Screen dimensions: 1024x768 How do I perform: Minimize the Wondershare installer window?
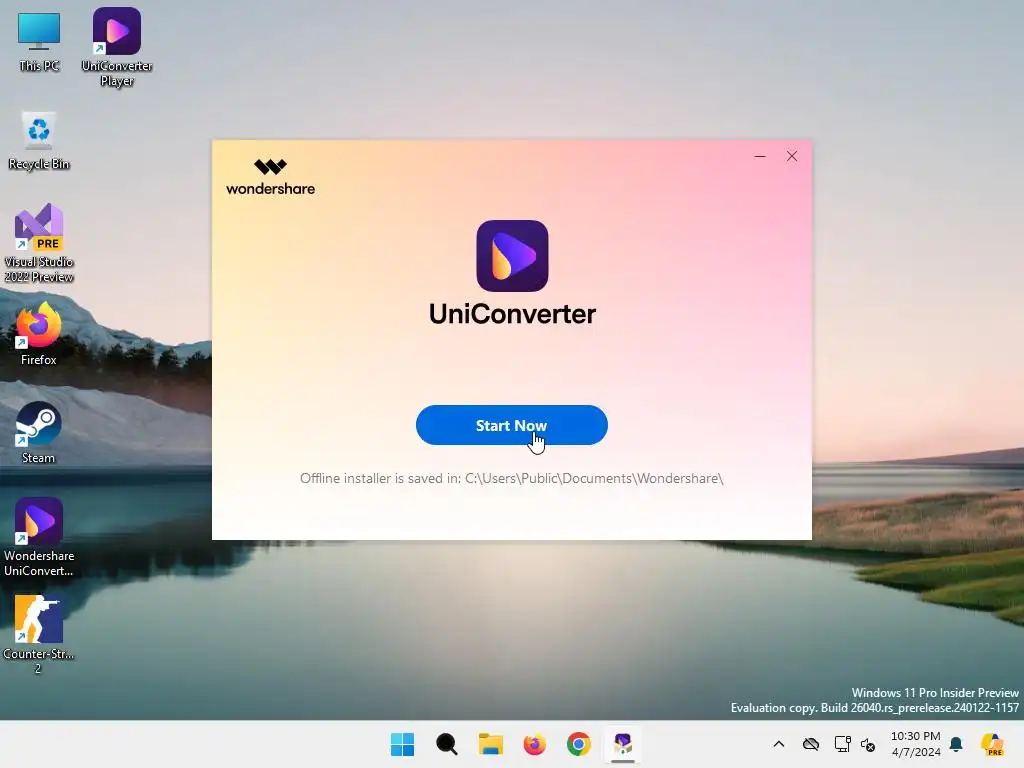(x=760, y=156)
